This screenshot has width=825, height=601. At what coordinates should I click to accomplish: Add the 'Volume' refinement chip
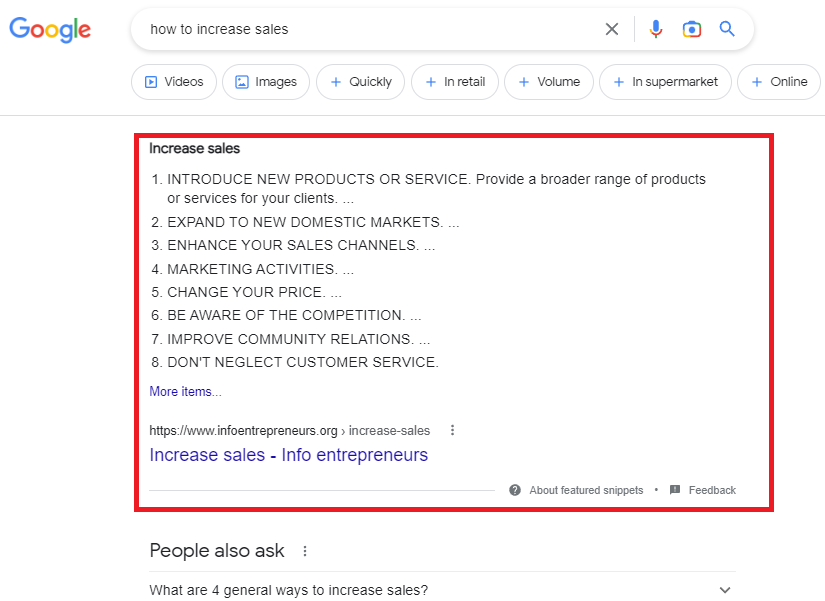coord(549,82)
